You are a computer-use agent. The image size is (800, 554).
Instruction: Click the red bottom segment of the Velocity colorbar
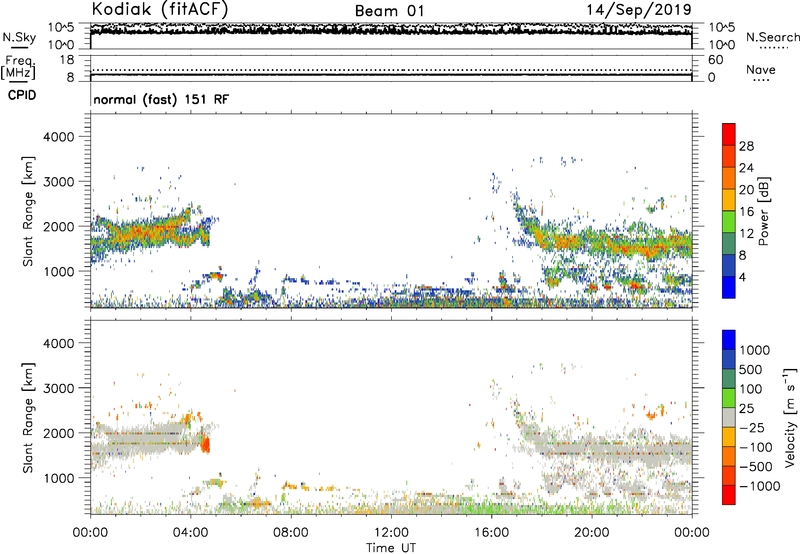[x=729, y=495]
